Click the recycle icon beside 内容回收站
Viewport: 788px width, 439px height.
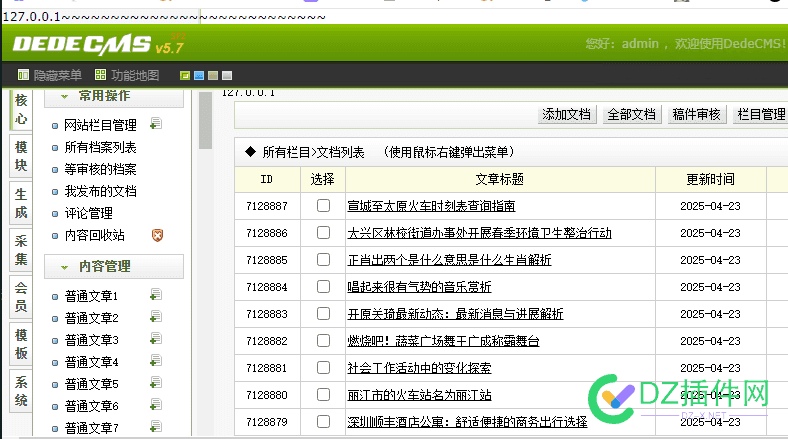tap(157, 235)
